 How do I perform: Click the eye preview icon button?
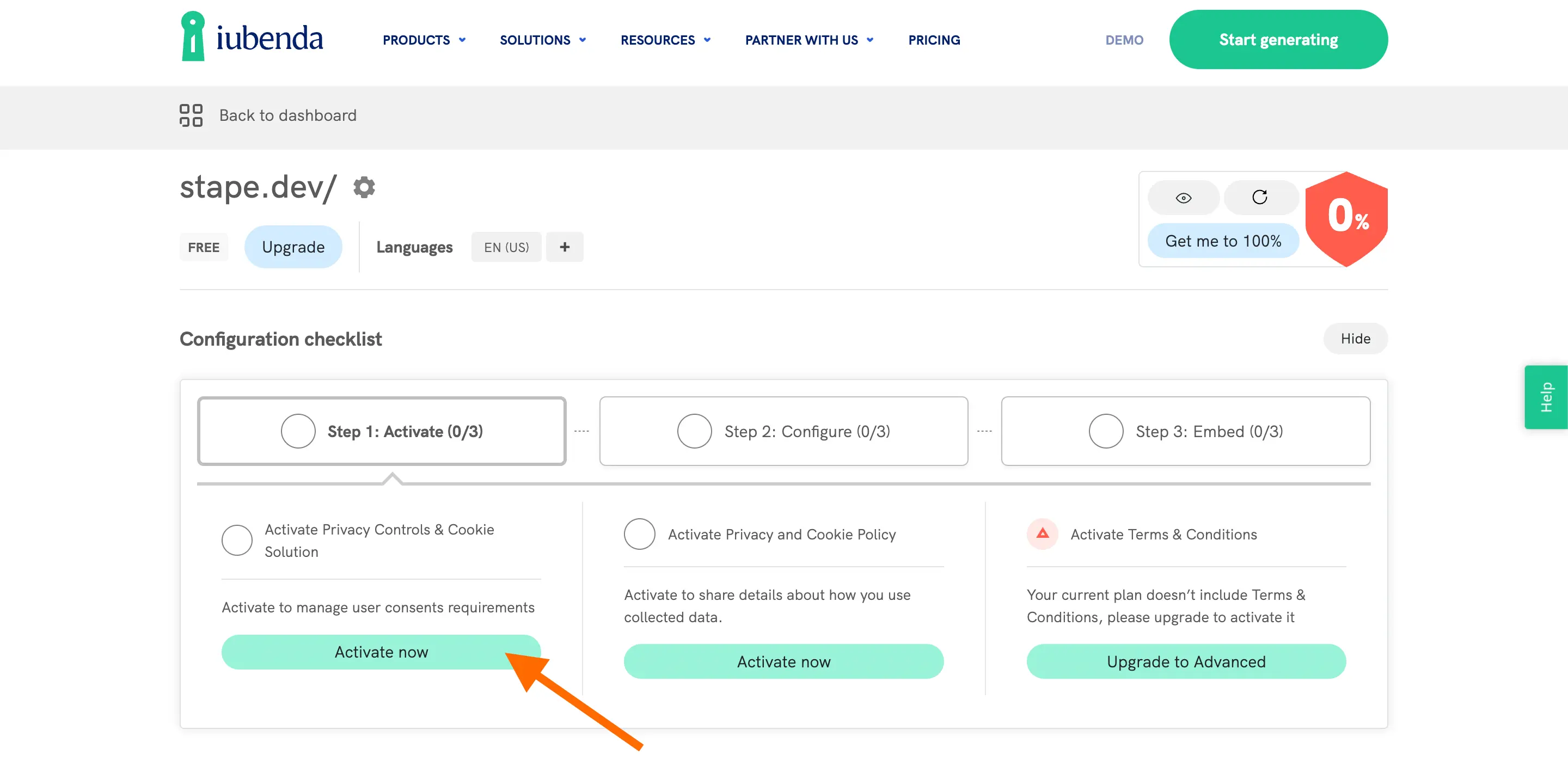(1183, 198)
